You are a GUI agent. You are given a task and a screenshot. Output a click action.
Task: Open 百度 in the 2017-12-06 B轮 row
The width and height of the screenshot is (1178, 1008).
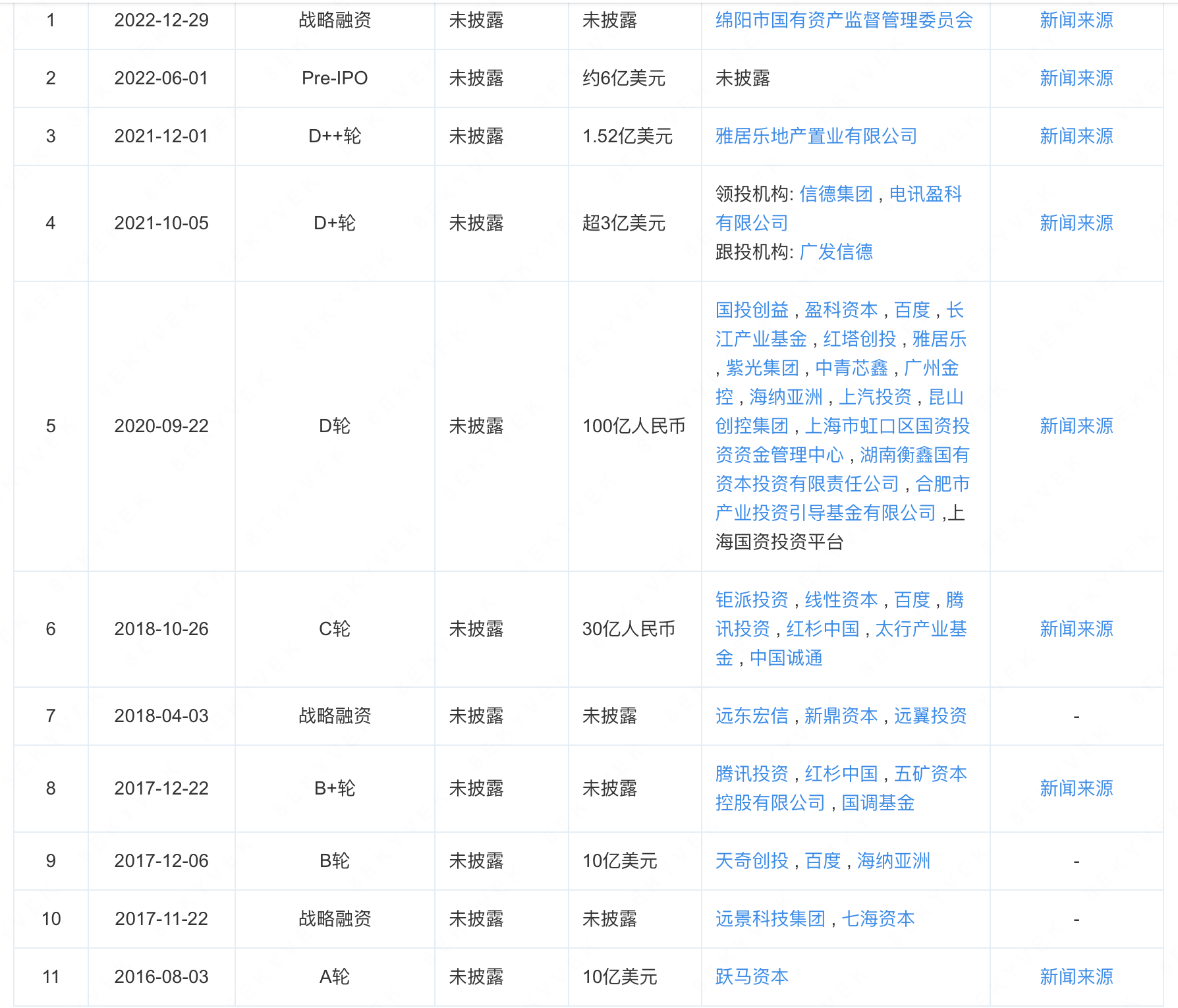(x=823, y=861)
